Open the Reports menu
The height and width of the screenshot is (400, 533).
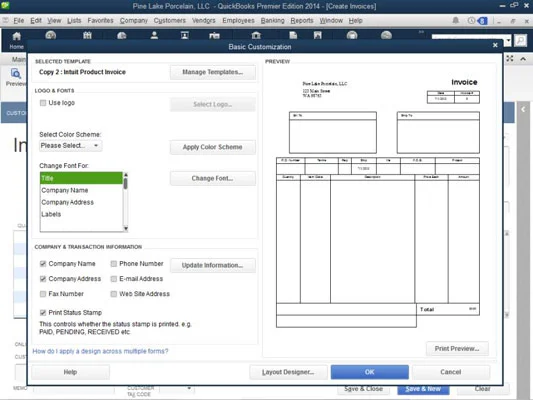(302, 21)
